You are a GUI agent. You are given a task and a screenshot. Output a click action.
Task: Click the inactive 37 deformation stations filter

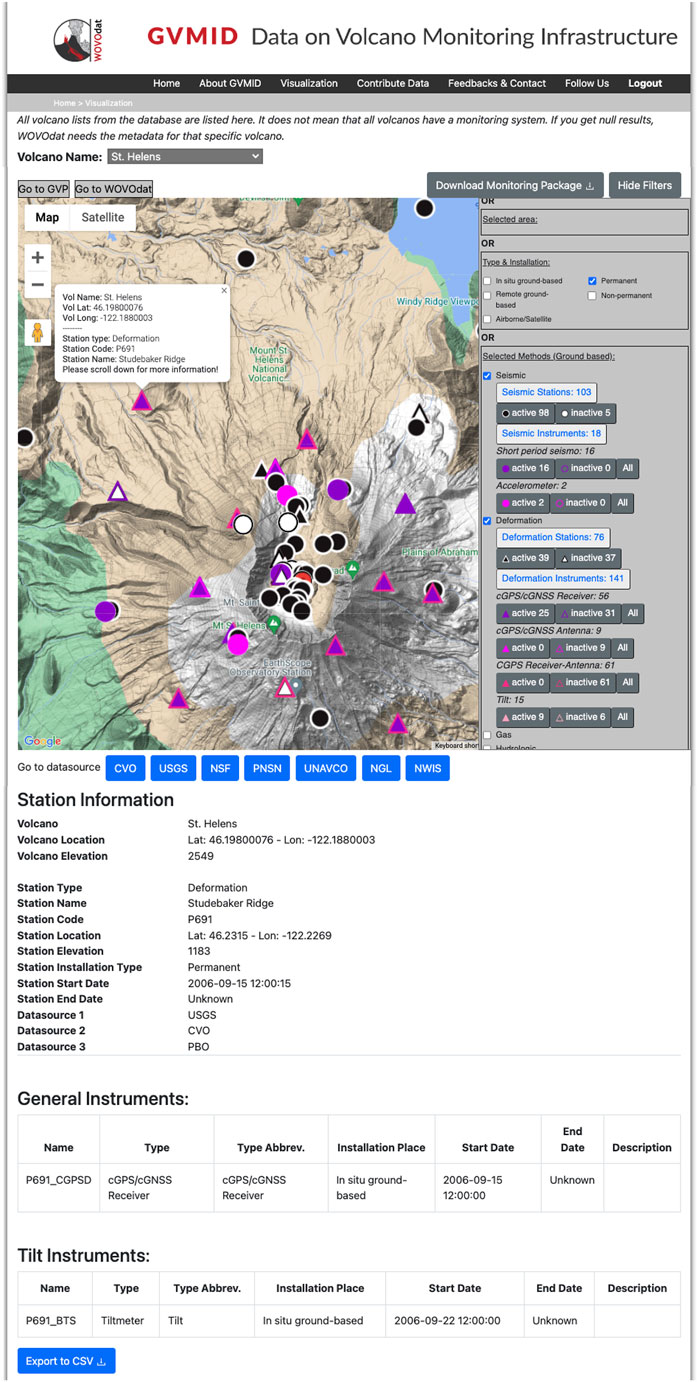tap(590, 558)
